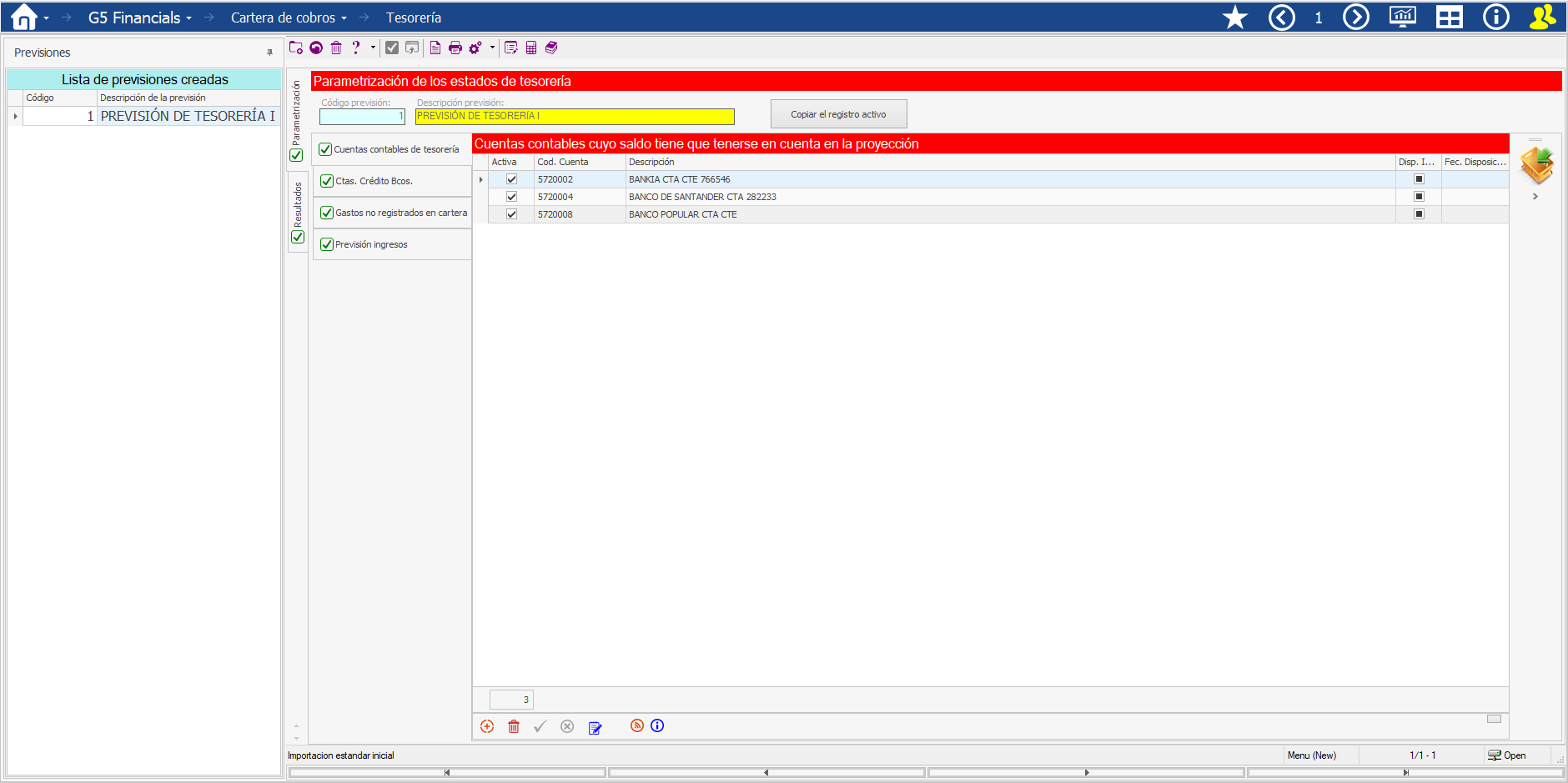The image size is (1568, 783).
Task: Select the Ctas. Crédito Bcos. tab
Action: [374, 181]
